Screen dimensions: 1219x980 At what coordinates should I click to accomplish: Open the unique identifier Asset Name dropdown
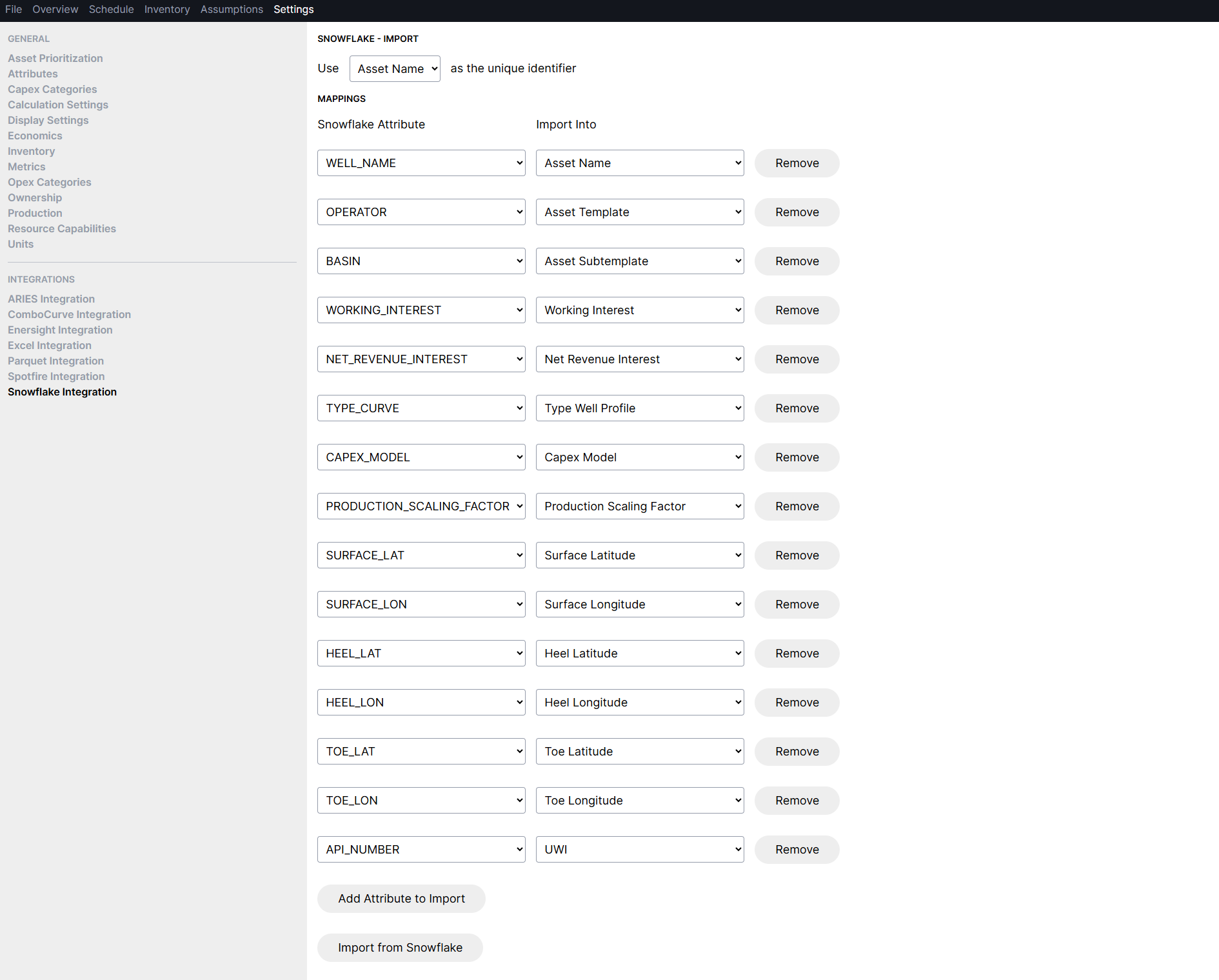pyautogui.click(x=395, y=68)
